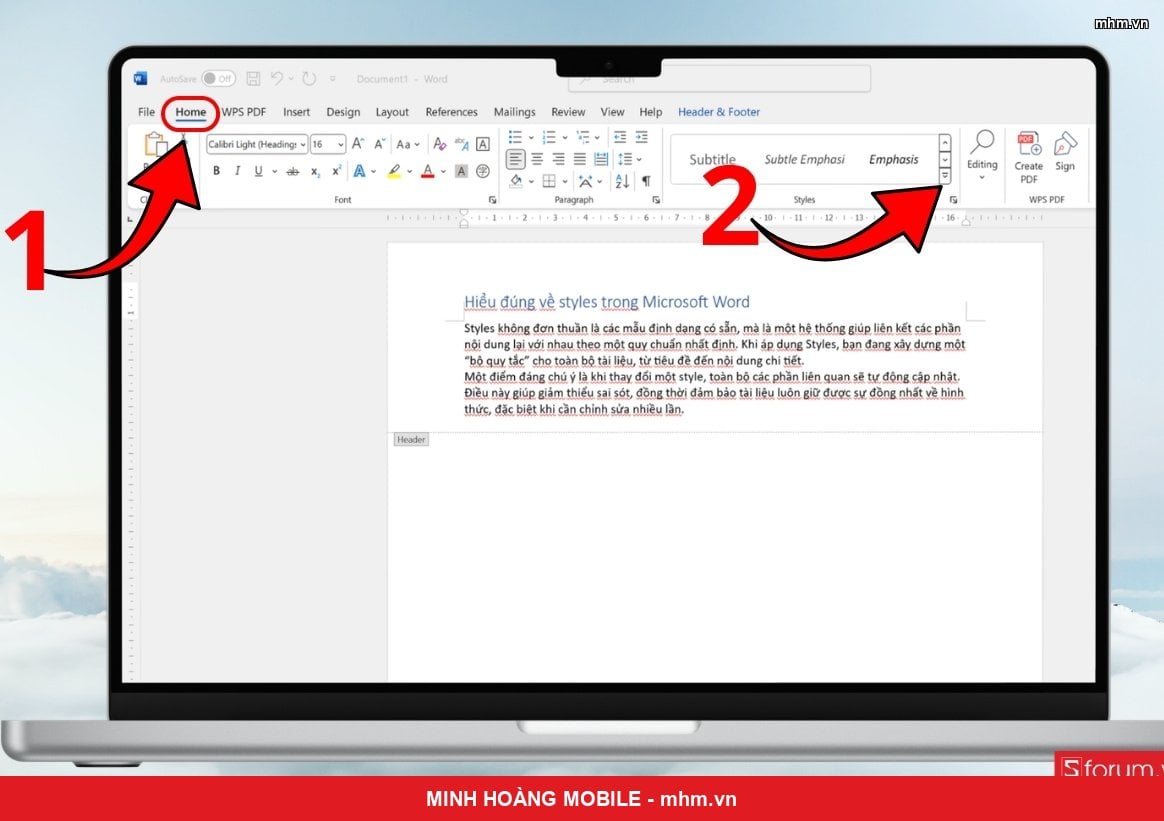Toggle Subscript formatting

pos(315,171)
